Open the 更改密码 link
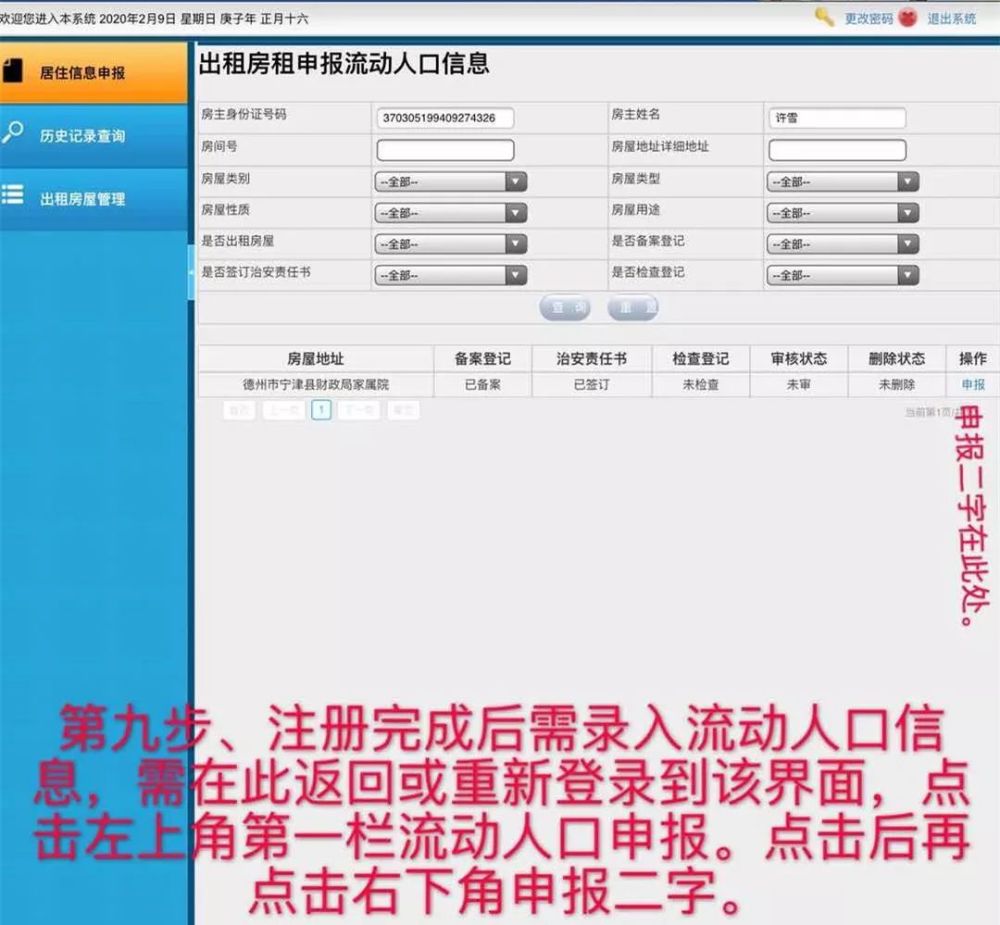The width and height of the screenshot is (1000, 925). point(869,19)
